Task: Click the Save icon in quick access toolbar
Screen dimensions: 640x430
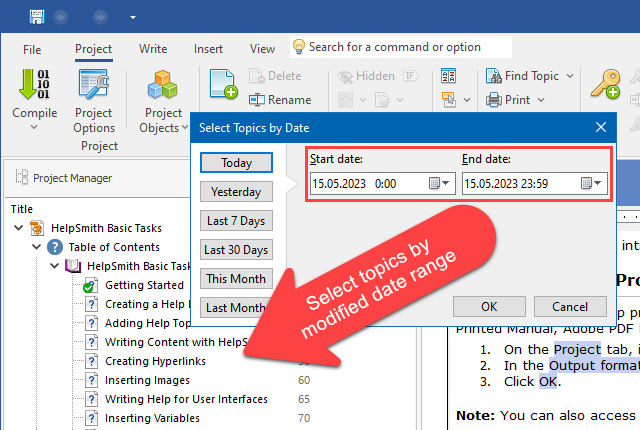Action: (37, 17)
